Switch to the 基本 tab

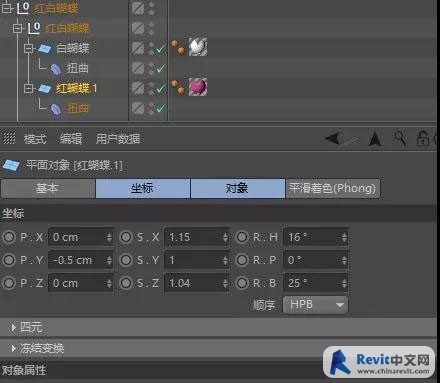coord(48,189)
